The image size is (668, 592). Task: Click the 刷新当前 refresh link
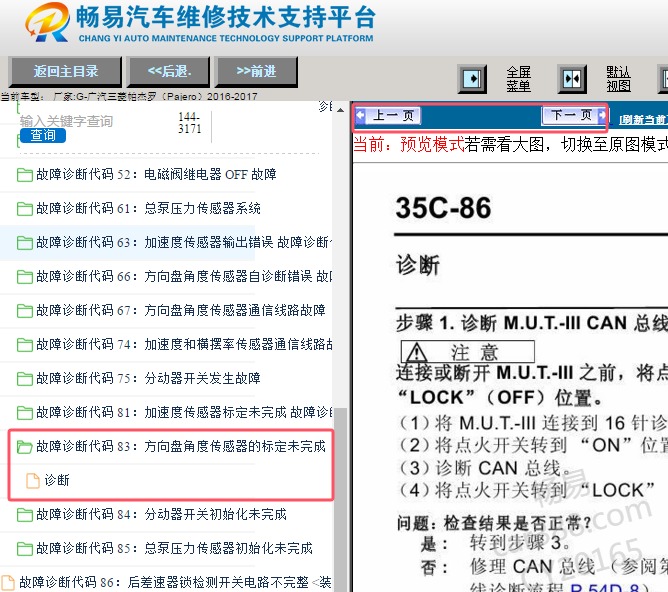click(643, 120)
